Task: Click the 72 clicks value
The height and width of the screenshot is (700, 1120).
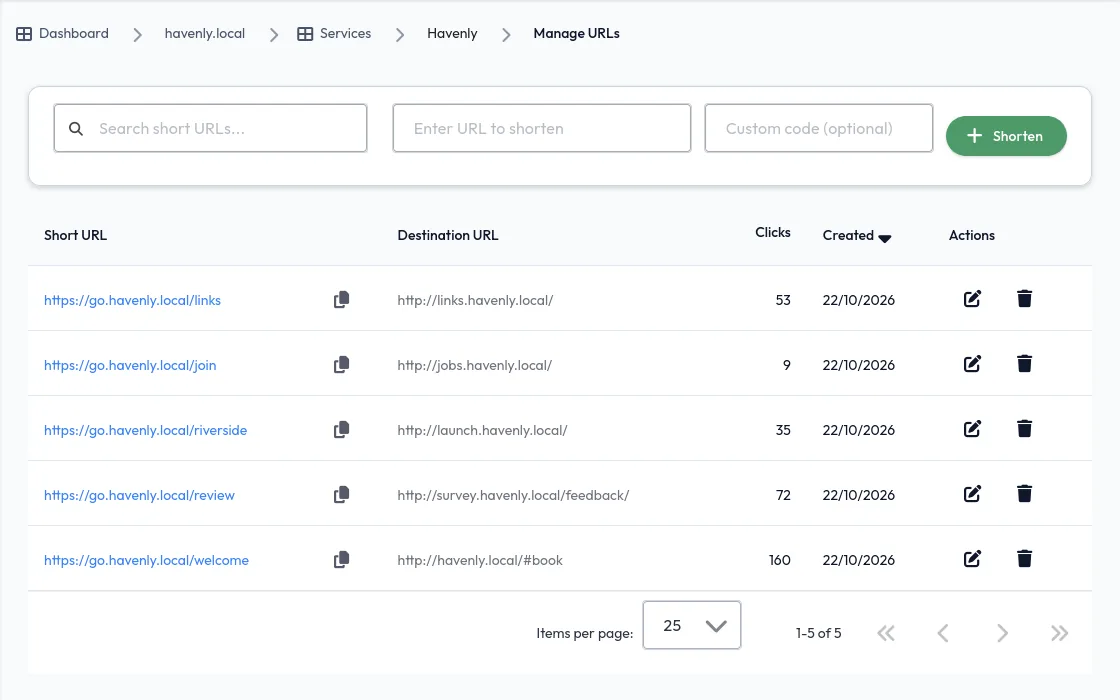Action: coord(783,495)
